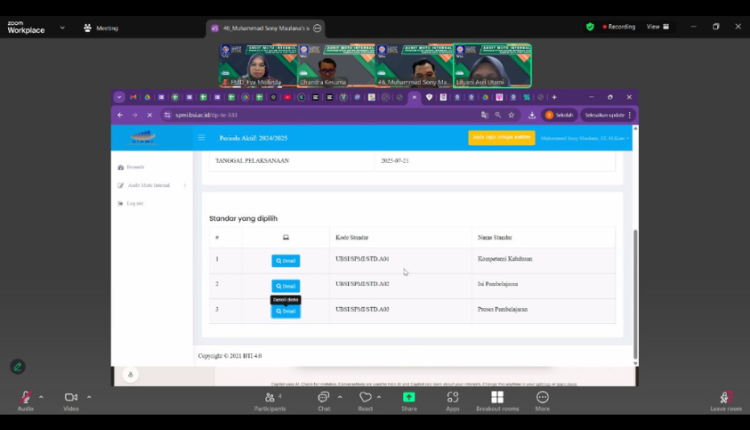Select Eva Meilinda's video thumbnail
The image size is (750, 430).
pyautogui.click(x=258, y=66)
